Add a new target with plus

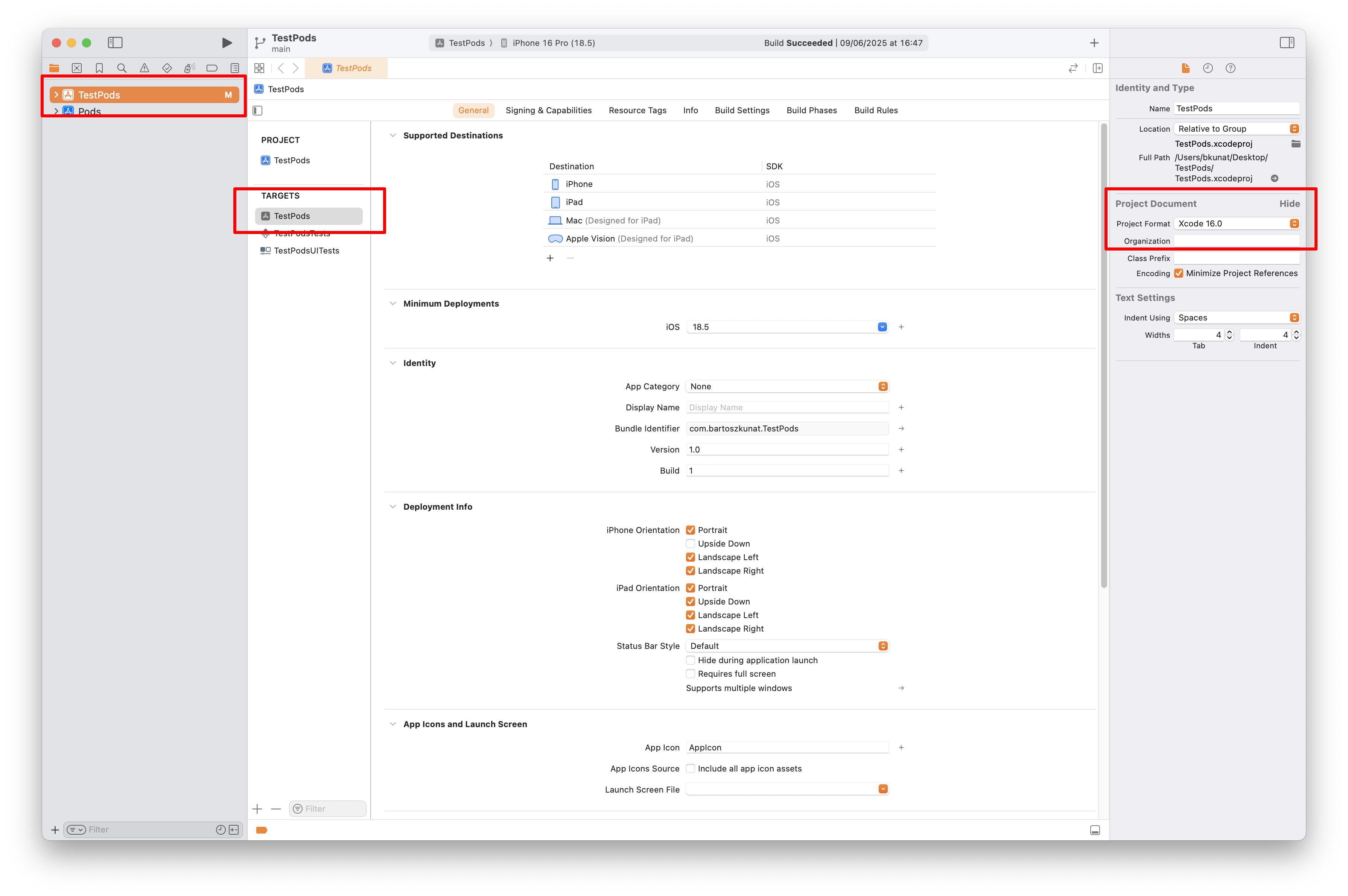[x=257, y=809]
